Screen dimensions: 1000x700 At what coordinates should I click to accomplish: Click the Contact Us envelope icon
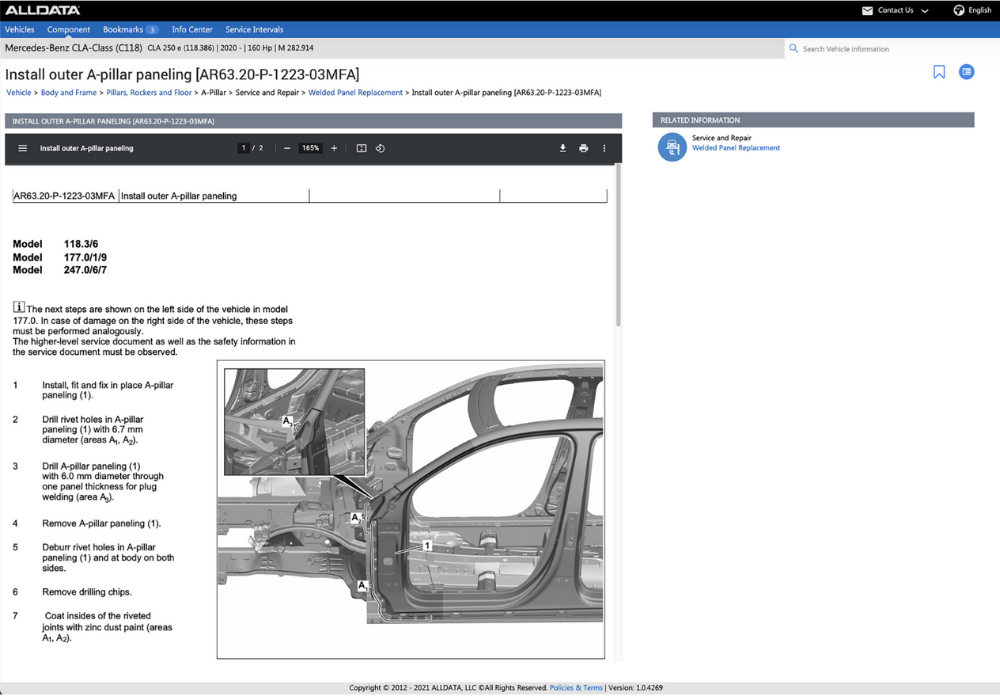(867, 10)
